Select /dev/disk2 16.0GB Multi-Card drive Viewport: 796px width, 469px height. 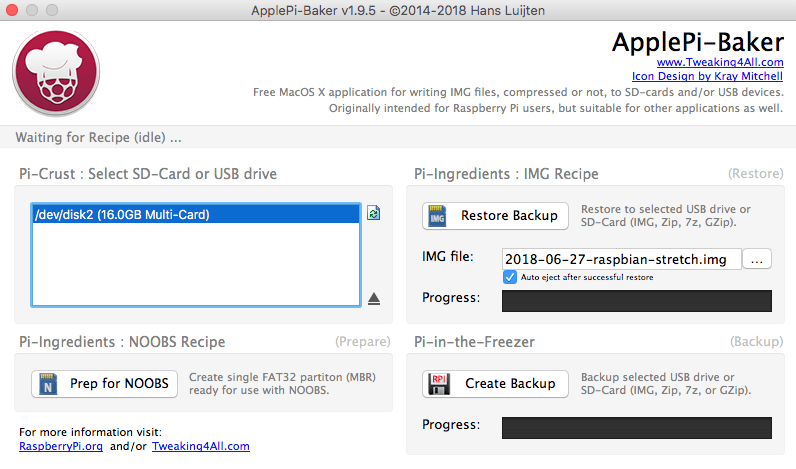(195, 214)
